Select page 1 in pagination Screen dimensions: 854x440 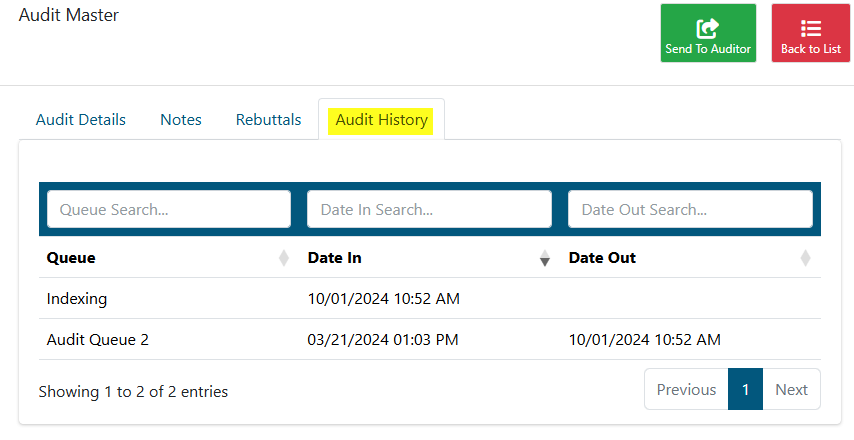(745, 389)
